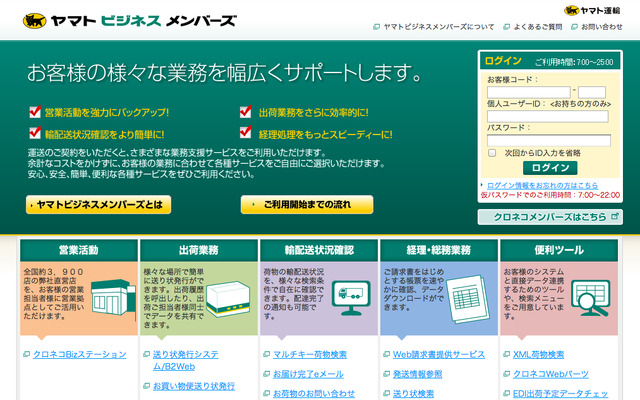Click the magnifier monitor icon in 便利ツール
This screenshot has height=400, width=640.
pos(590,298)
